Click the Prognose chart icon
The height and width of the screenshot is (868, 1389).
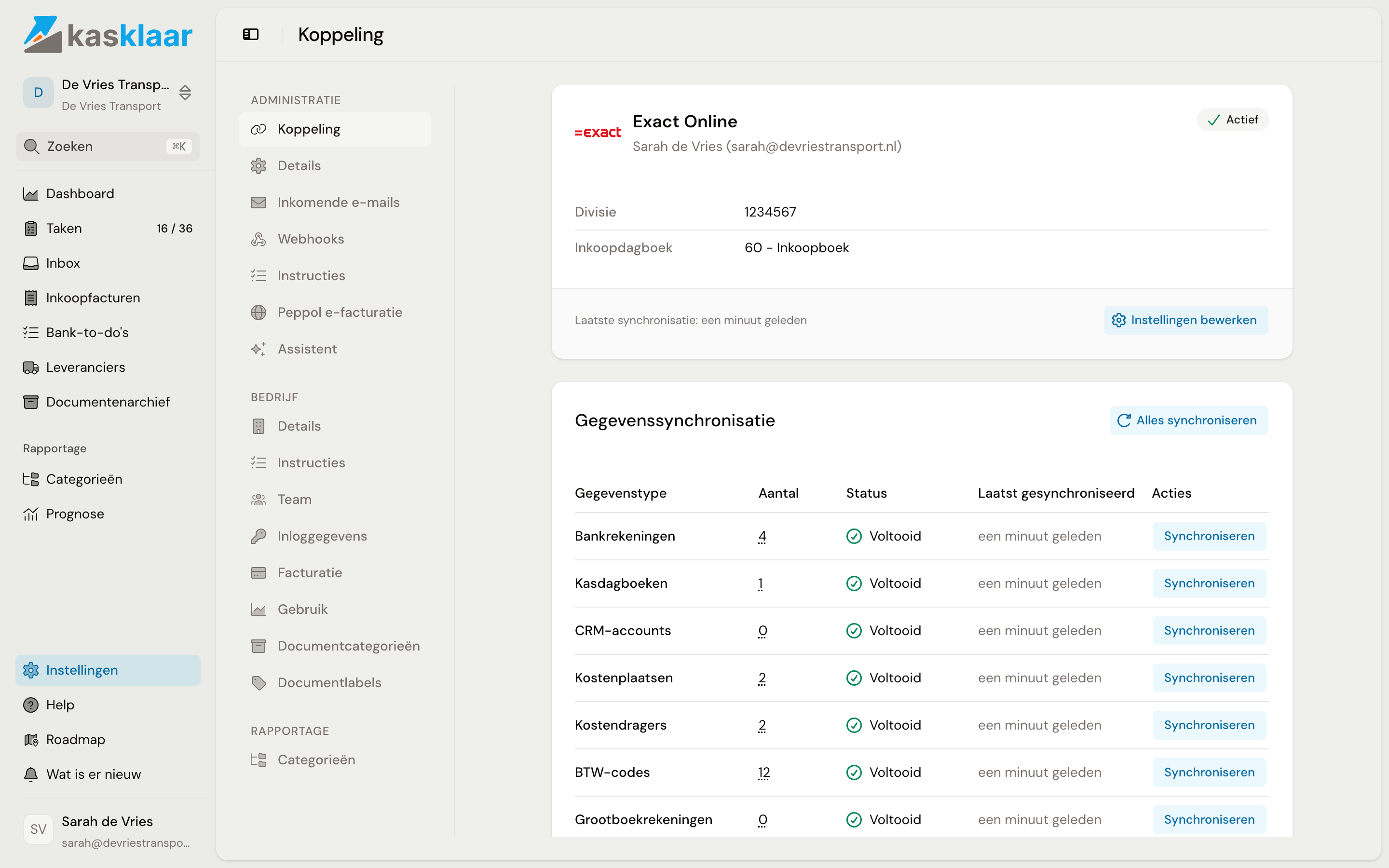click(30, 514)
